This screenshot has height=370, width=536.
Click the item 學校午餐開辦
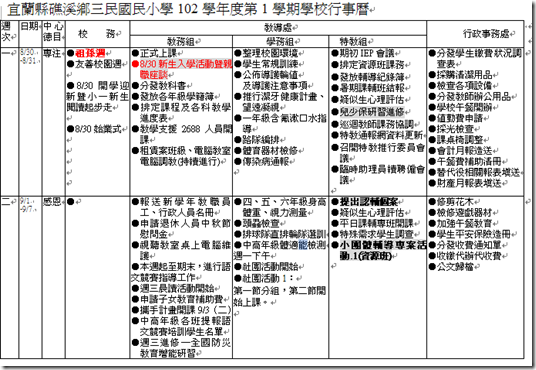(464, 107)
